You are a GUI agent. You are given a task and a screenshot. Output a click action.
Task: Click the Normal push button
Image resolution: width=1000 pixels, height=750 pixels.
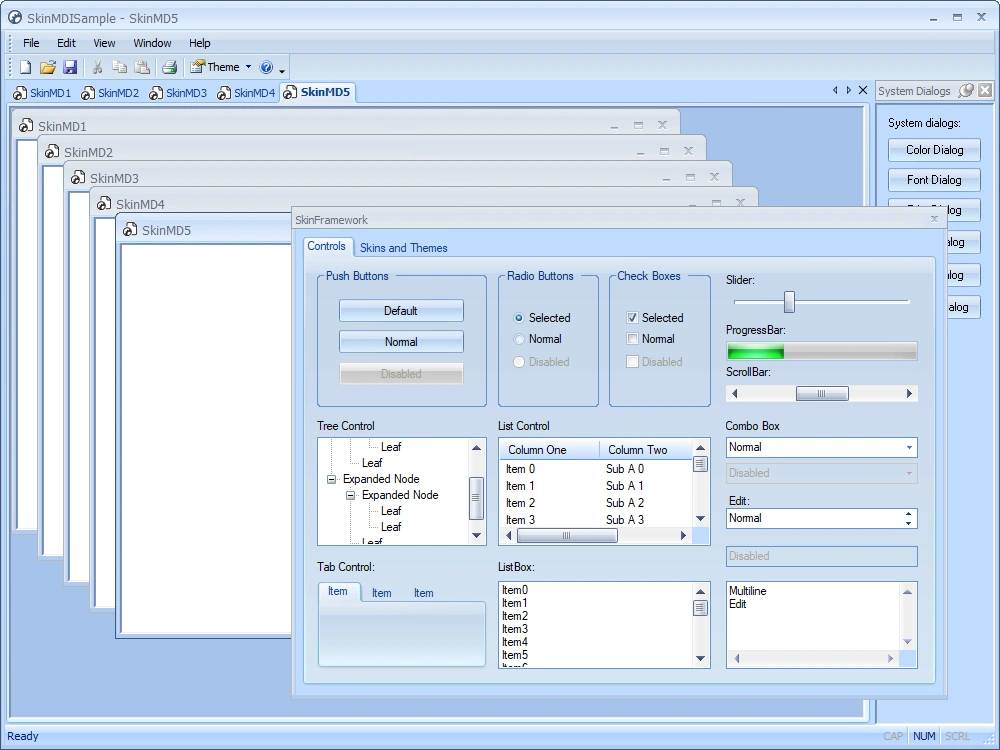click(x=401, y=342)
